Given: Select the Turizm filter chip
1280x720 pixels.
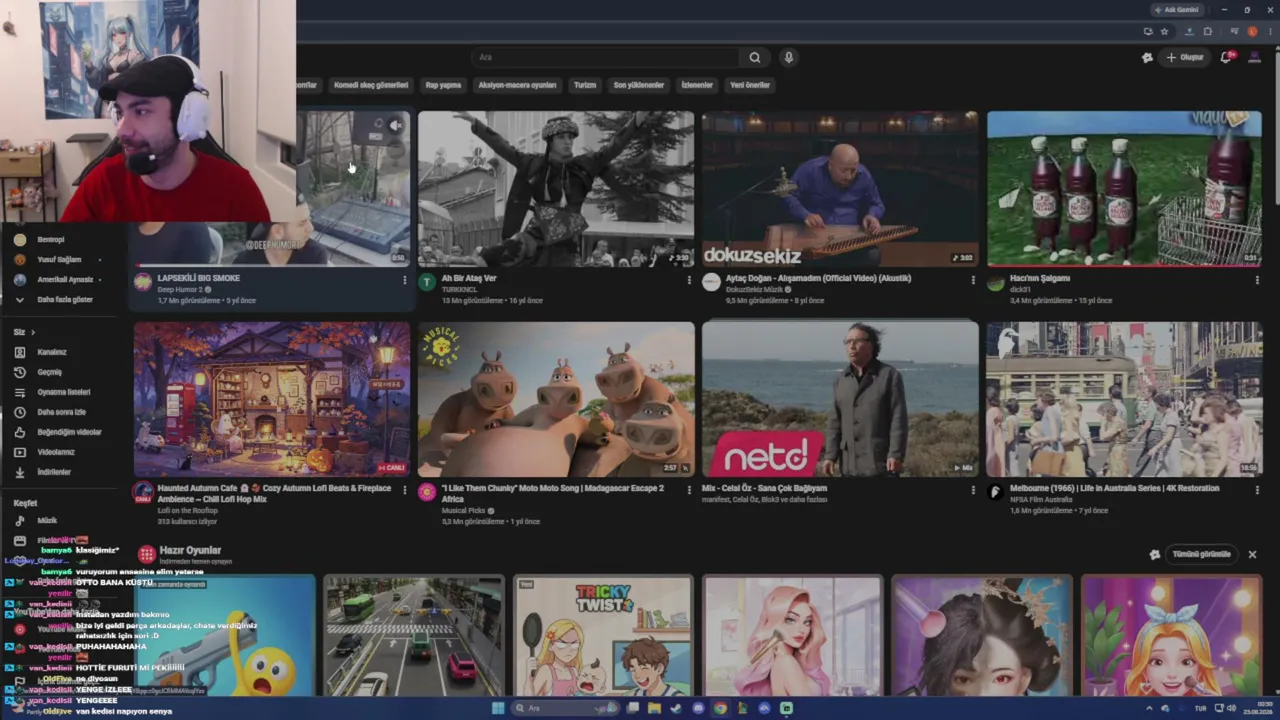Looking at the screenshot, I should 585,85.
